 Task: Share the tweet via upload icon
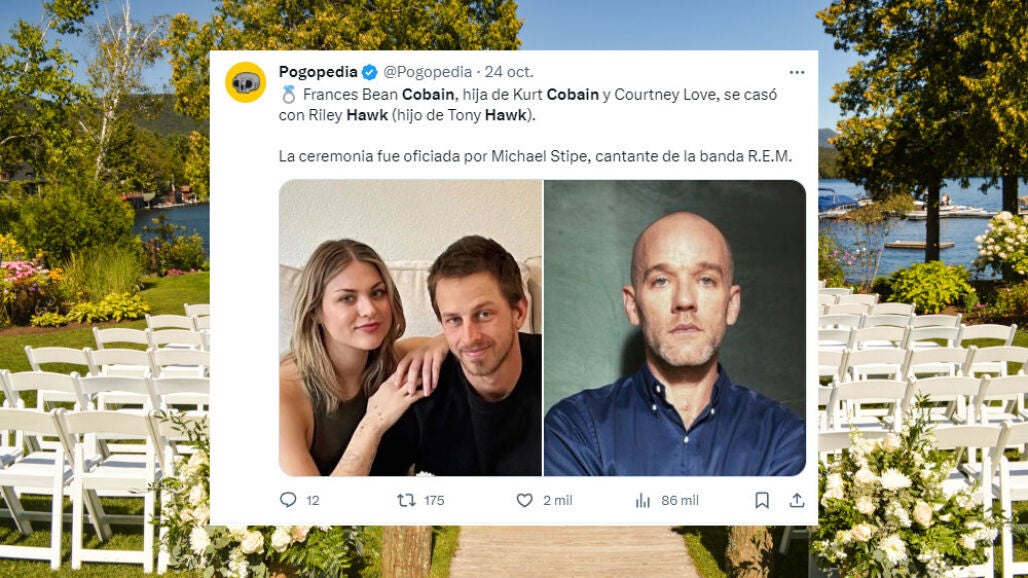point(797,501)
